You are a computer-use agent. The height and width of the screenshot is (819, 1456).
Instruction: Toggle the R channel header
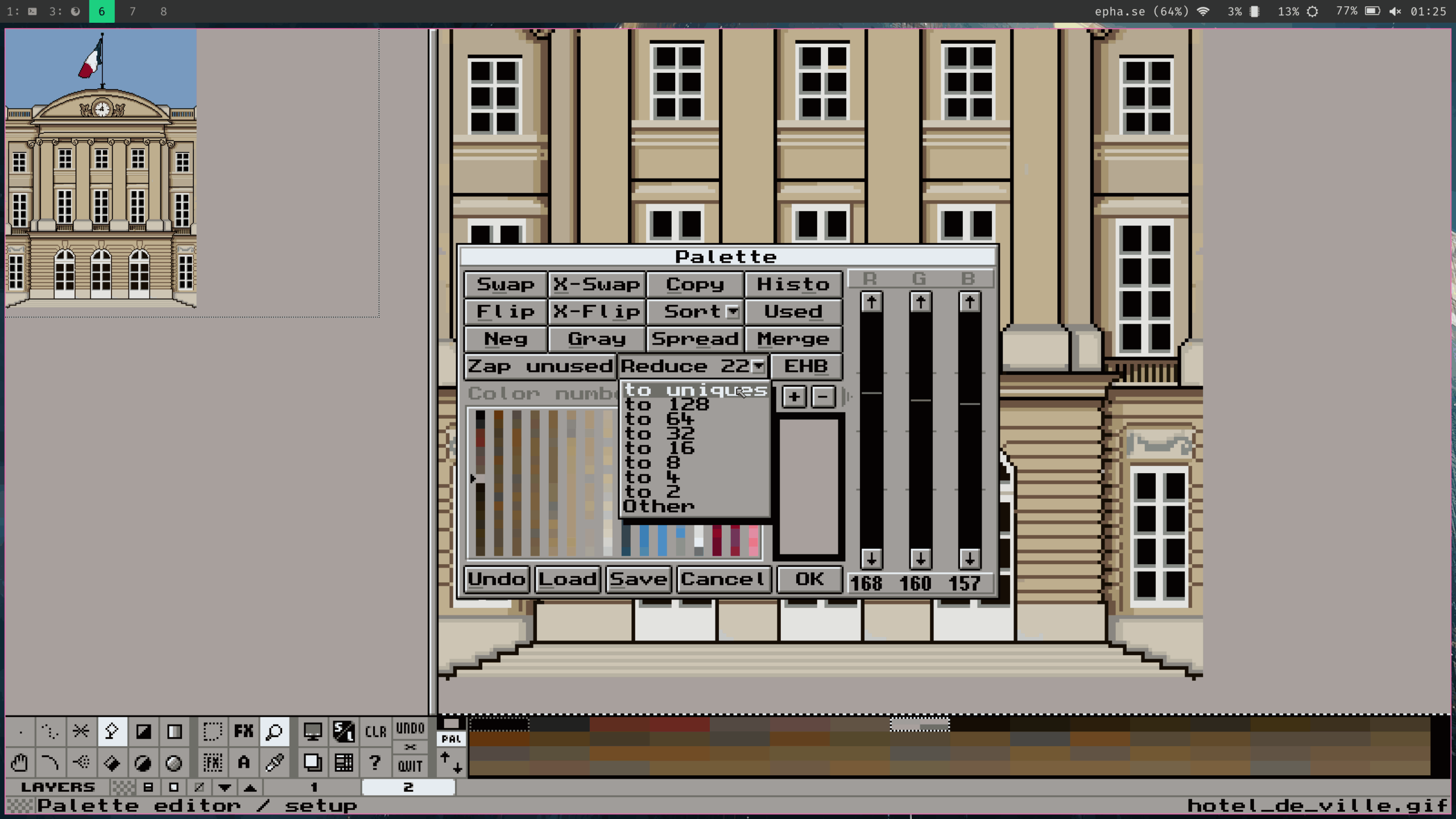(870, 279)
